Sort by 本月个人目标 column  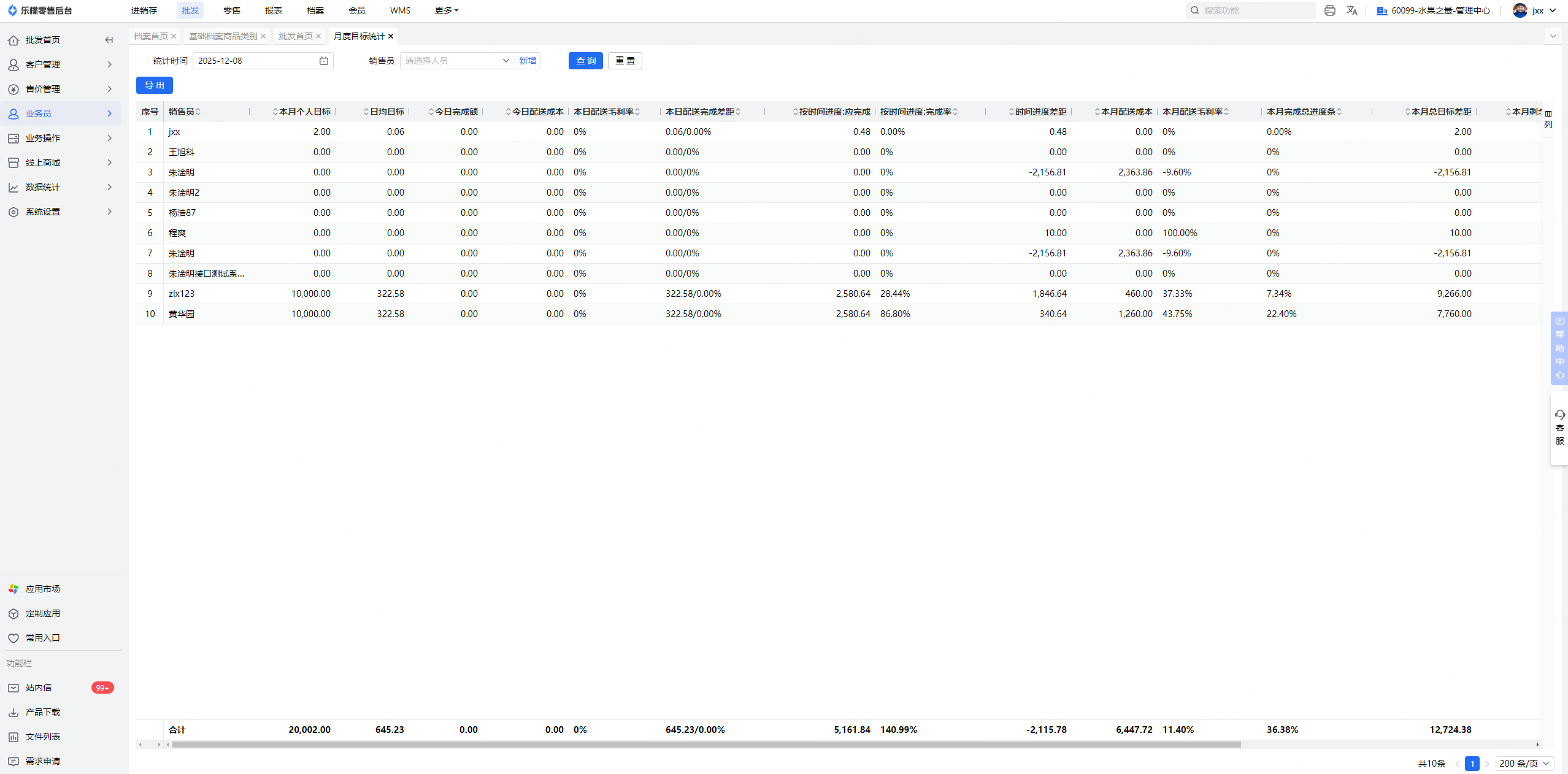(275, 112)
